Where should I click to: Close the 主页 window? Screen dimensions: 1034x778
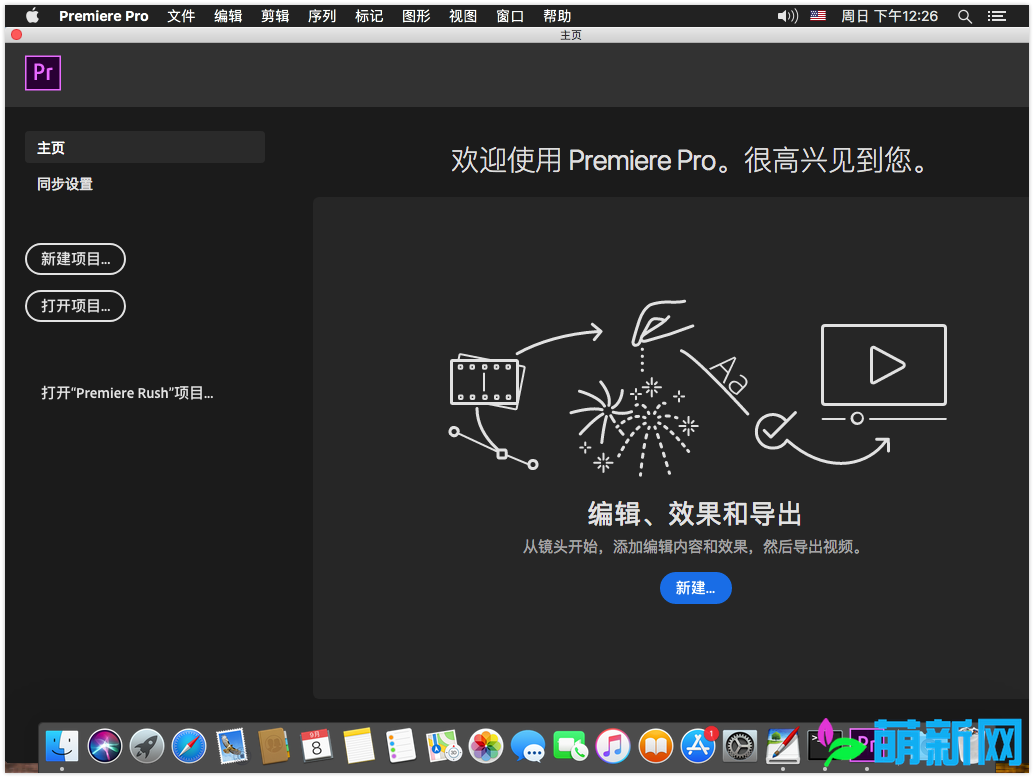(x=16, y=34)
